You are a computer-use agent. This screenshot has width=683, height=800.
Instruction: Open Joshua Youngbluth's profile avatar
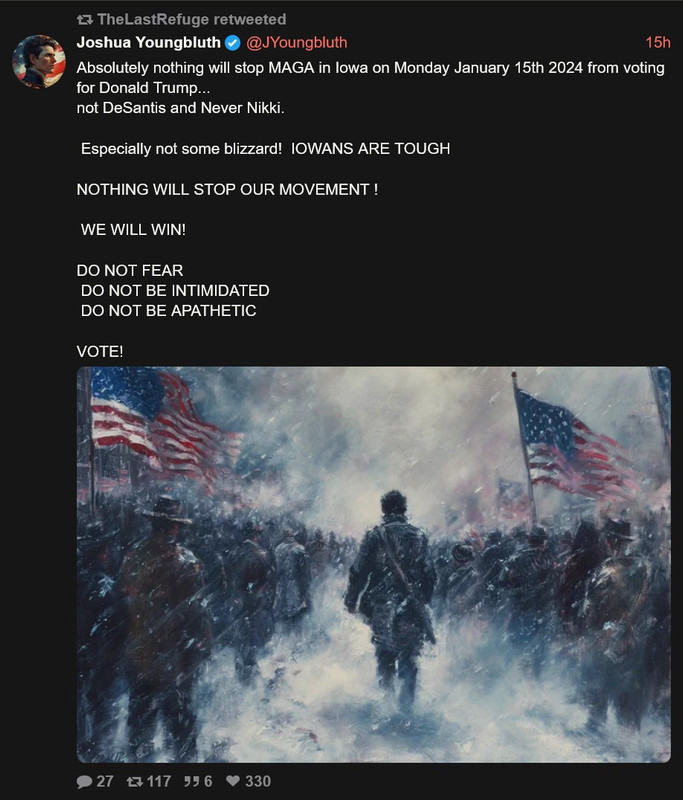click(39, 62)
